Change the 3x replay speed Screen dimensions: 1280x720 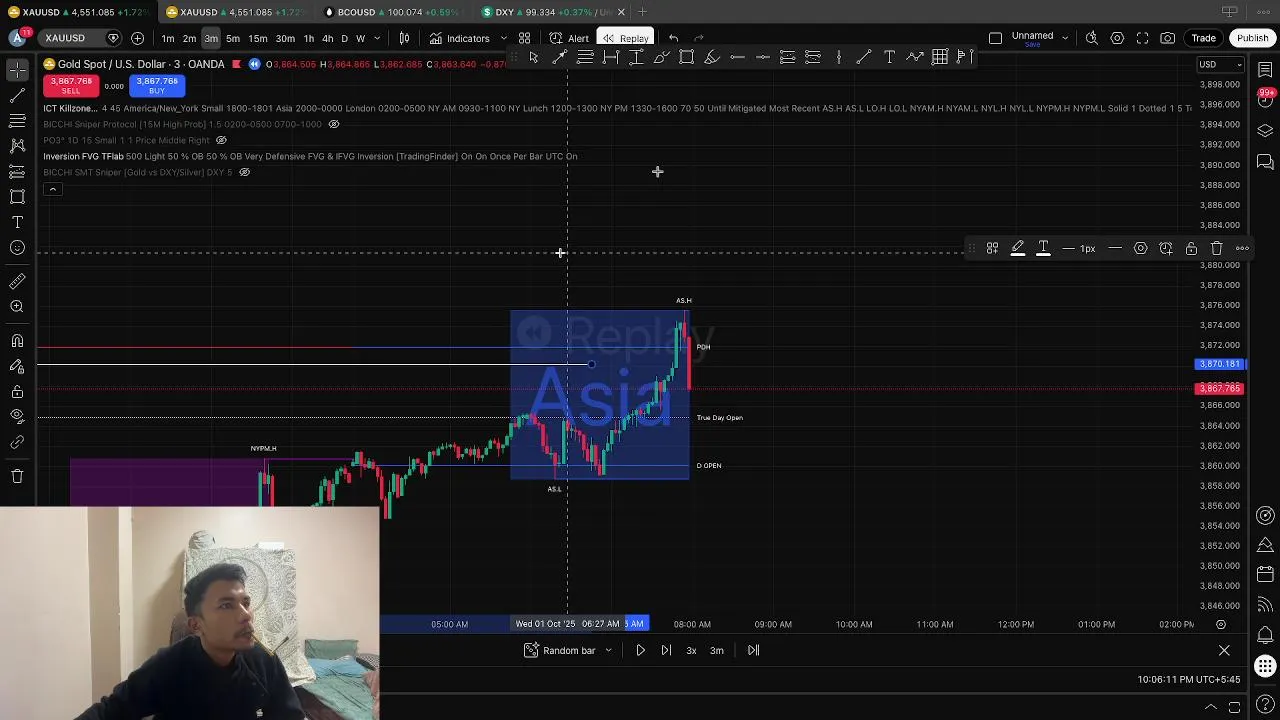691,651
